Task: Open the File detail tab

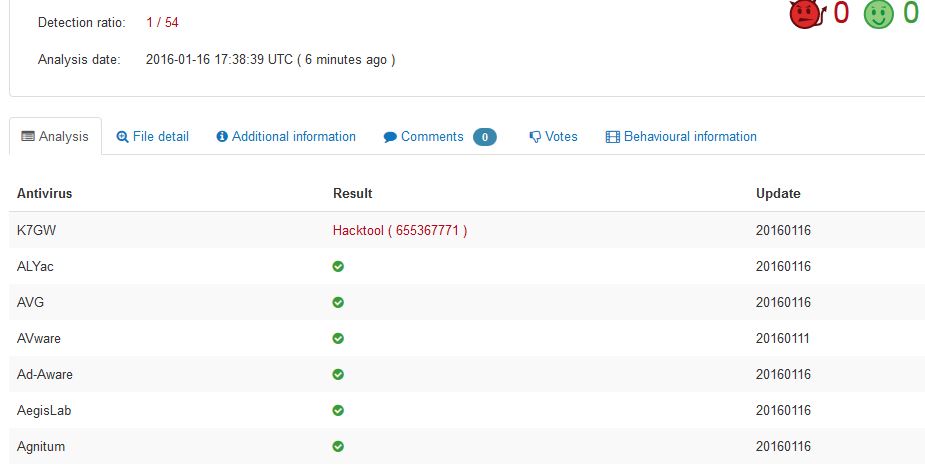Action: point(153,136)
